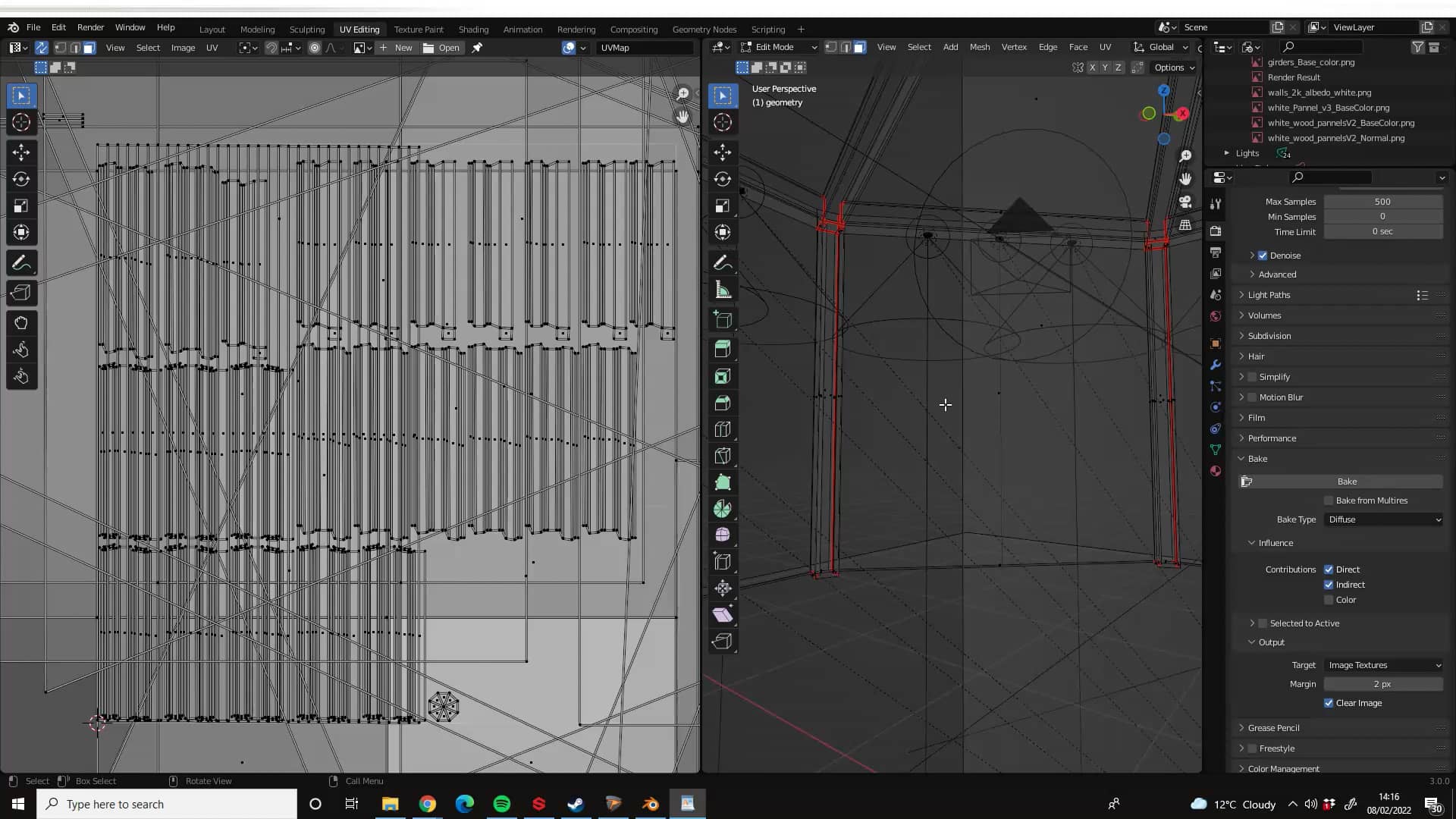The image size is (1456, 819).
Task: Choose the Add Cube tool in viewport toolbar
Action: point(723,319)
